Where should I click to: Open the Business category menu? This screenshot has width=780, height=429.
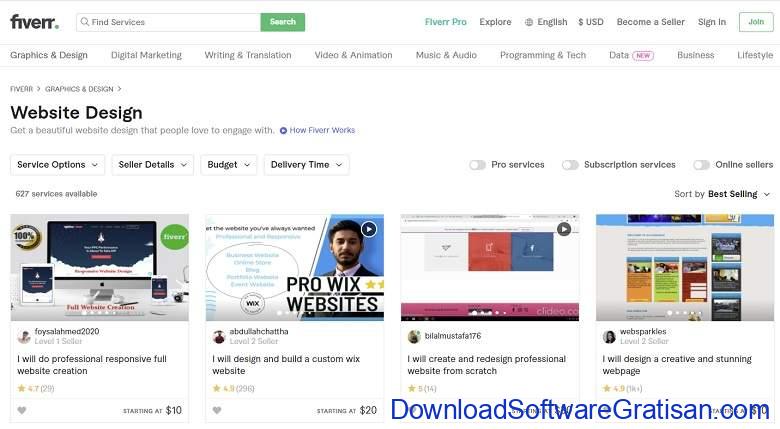point(695,55)
